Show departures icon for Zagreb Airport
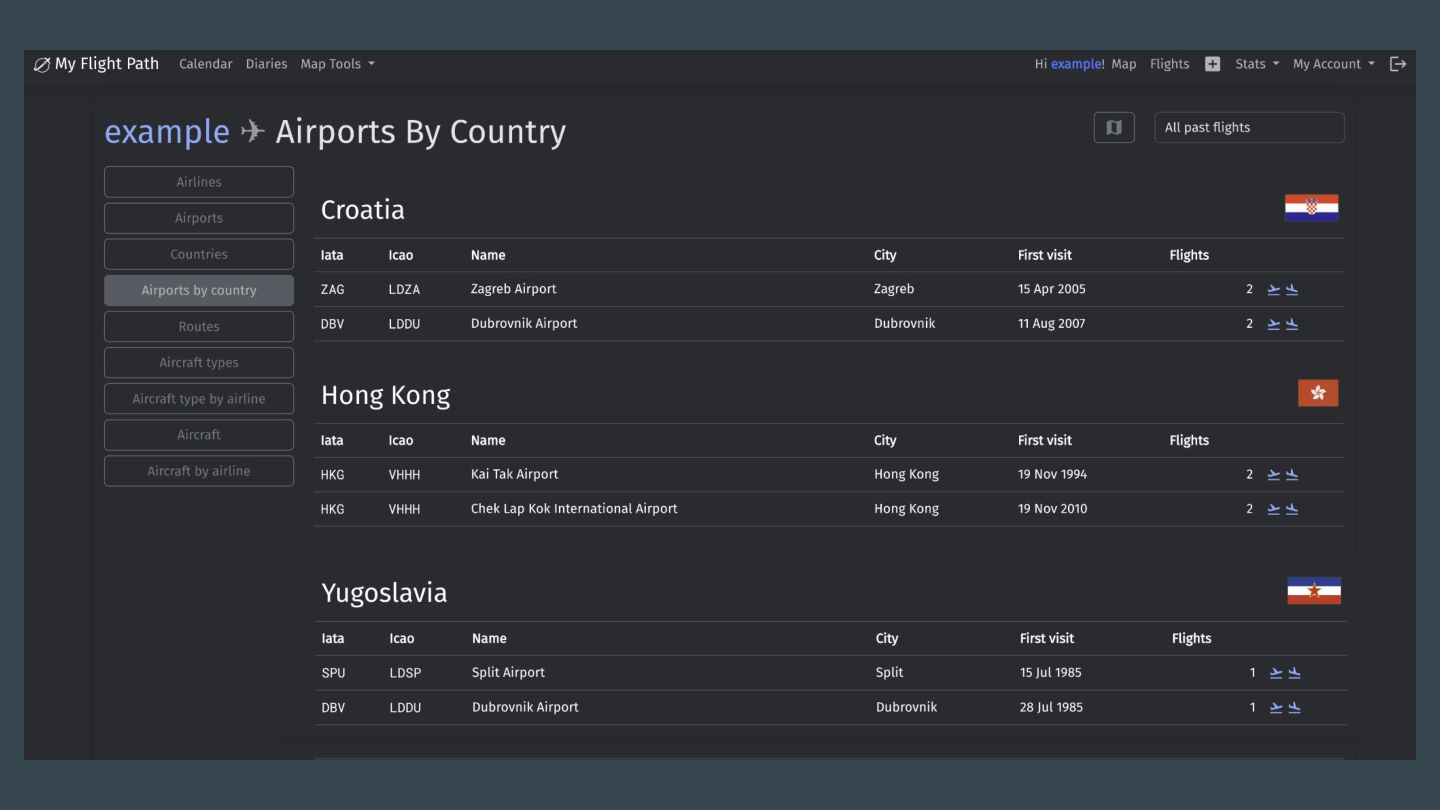Image resolution: width=1440 pixels, height=810 pixels. [x=1274, y=290]
